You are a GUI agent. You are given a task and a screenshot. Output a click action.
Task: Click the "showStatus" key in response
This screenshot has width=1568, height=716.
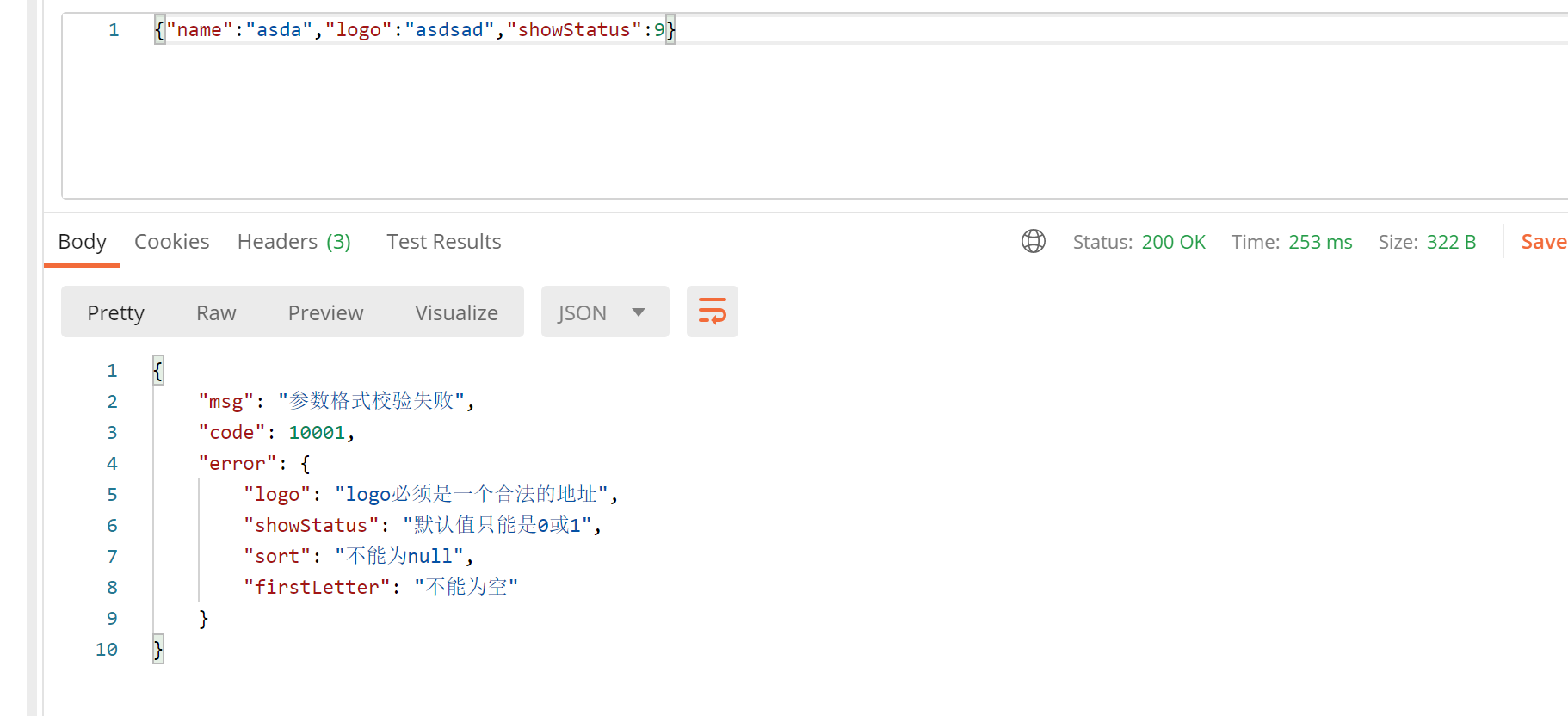[311, 526]
